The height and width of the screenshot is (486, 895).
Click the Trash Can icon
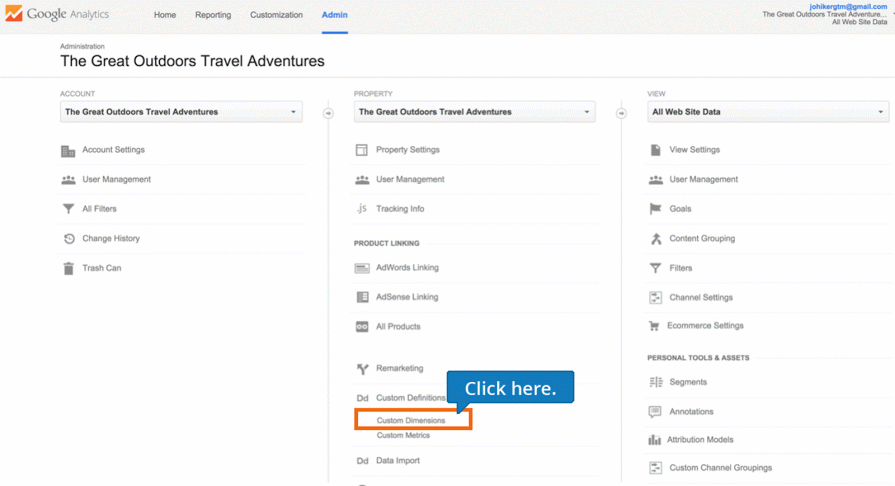click(x=68, y=268)
